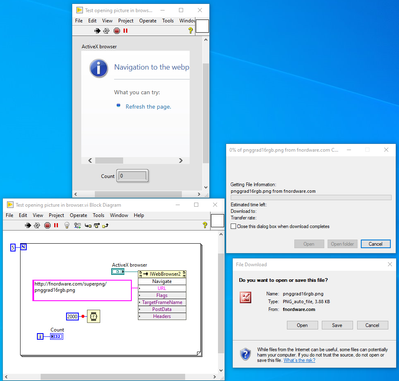Open Operate menu in Block Diagram window
399x381 pixels.
click(x=78, y=215)
